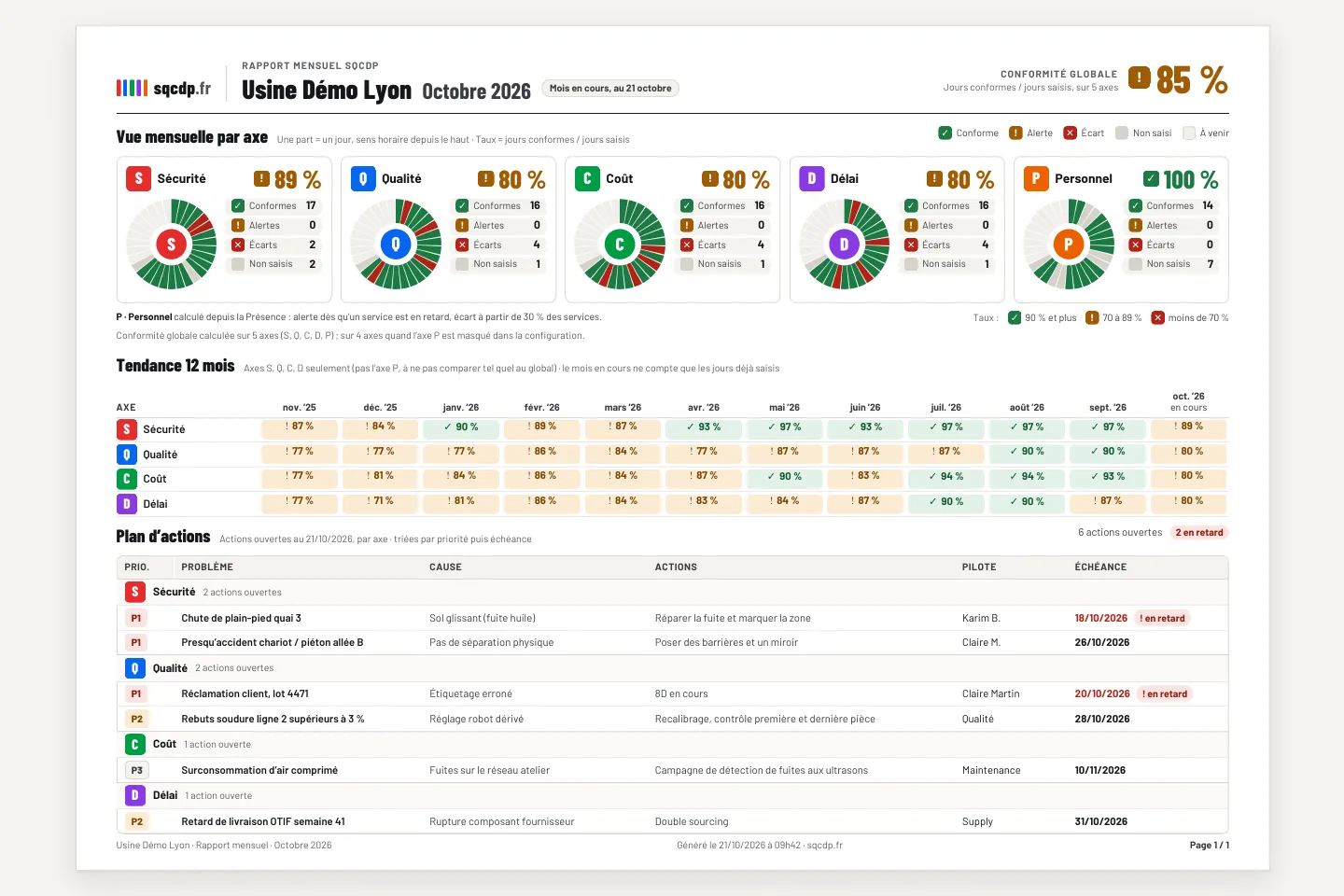The width and height of the screenshot is (1344, 896).
Task: Click the Qualité axis icon in Tendance table
Action: click(126, 455)
